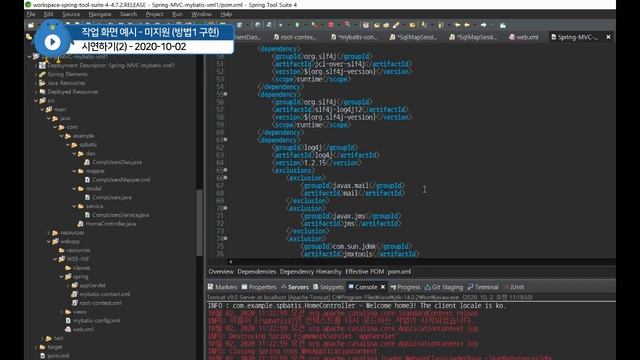Open the Project menu

[154, 14]
